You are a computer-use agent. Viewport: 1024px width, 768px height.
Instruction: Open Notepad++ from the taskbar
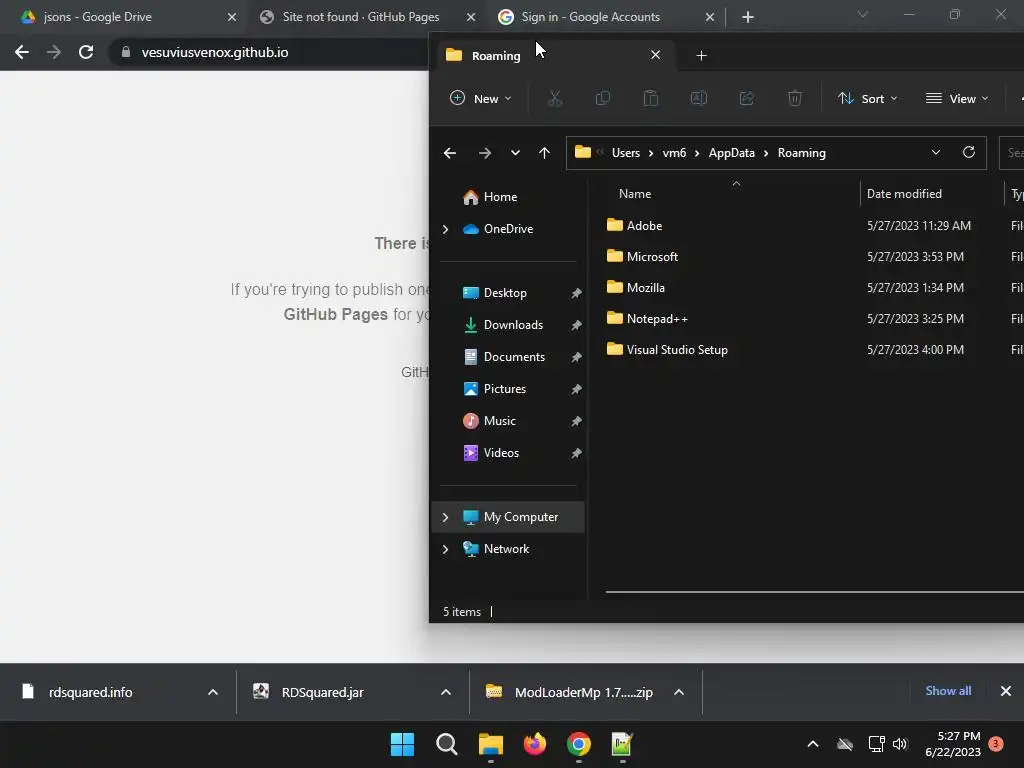pyautogui.click(x=622, y=744)
